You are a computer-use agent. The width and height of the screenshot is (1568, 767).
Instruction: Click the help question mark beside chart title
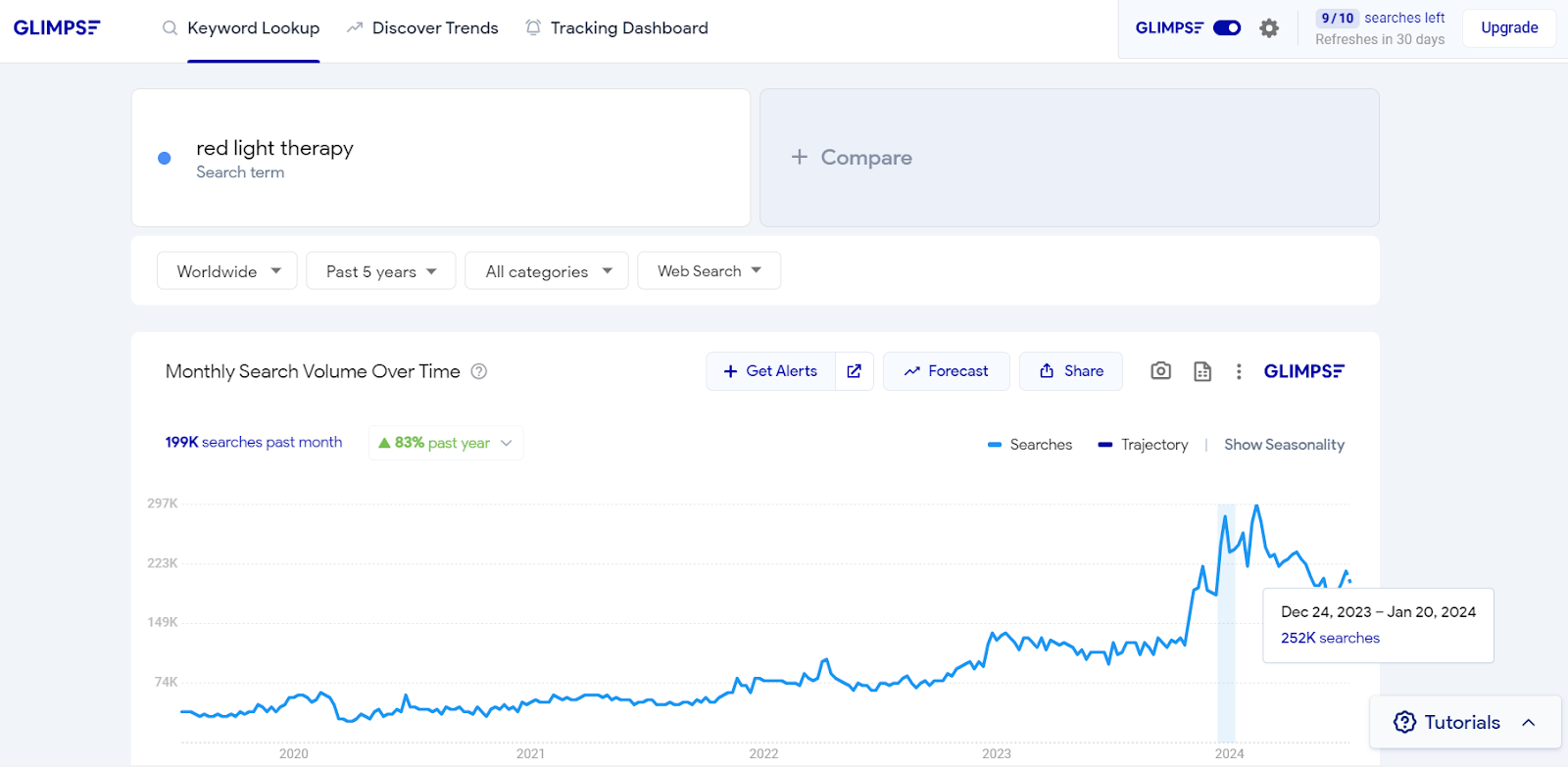[x=479, y=371]
